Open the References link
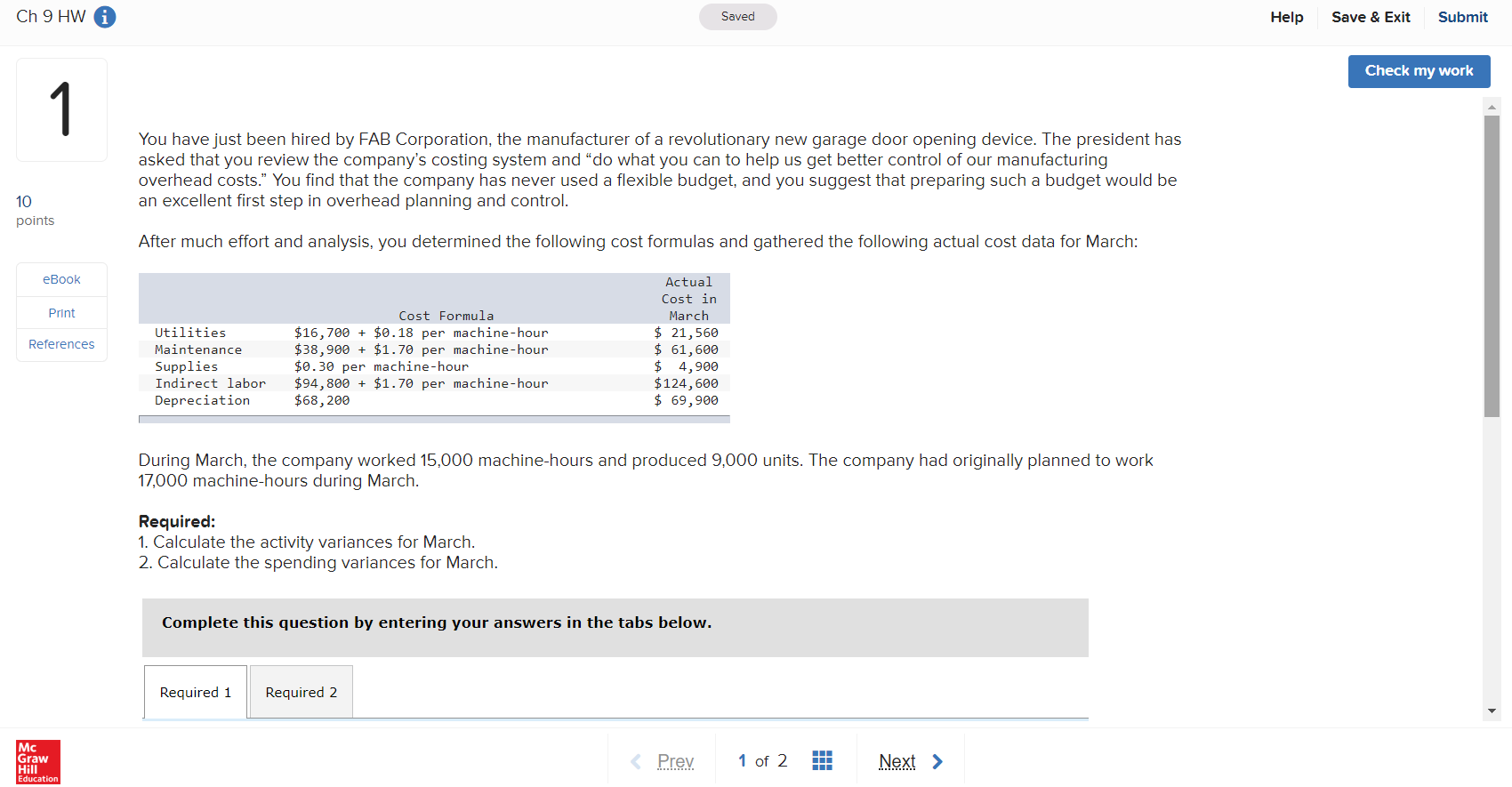Viewport: 1512px width, 787px height. click(61, 344)
